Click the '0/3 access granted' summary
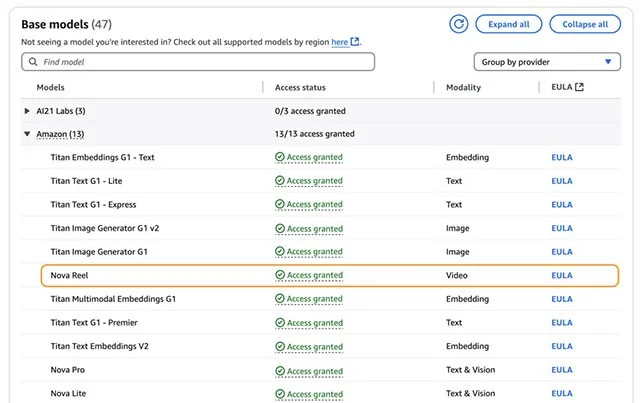 click(x=310, y=111)
